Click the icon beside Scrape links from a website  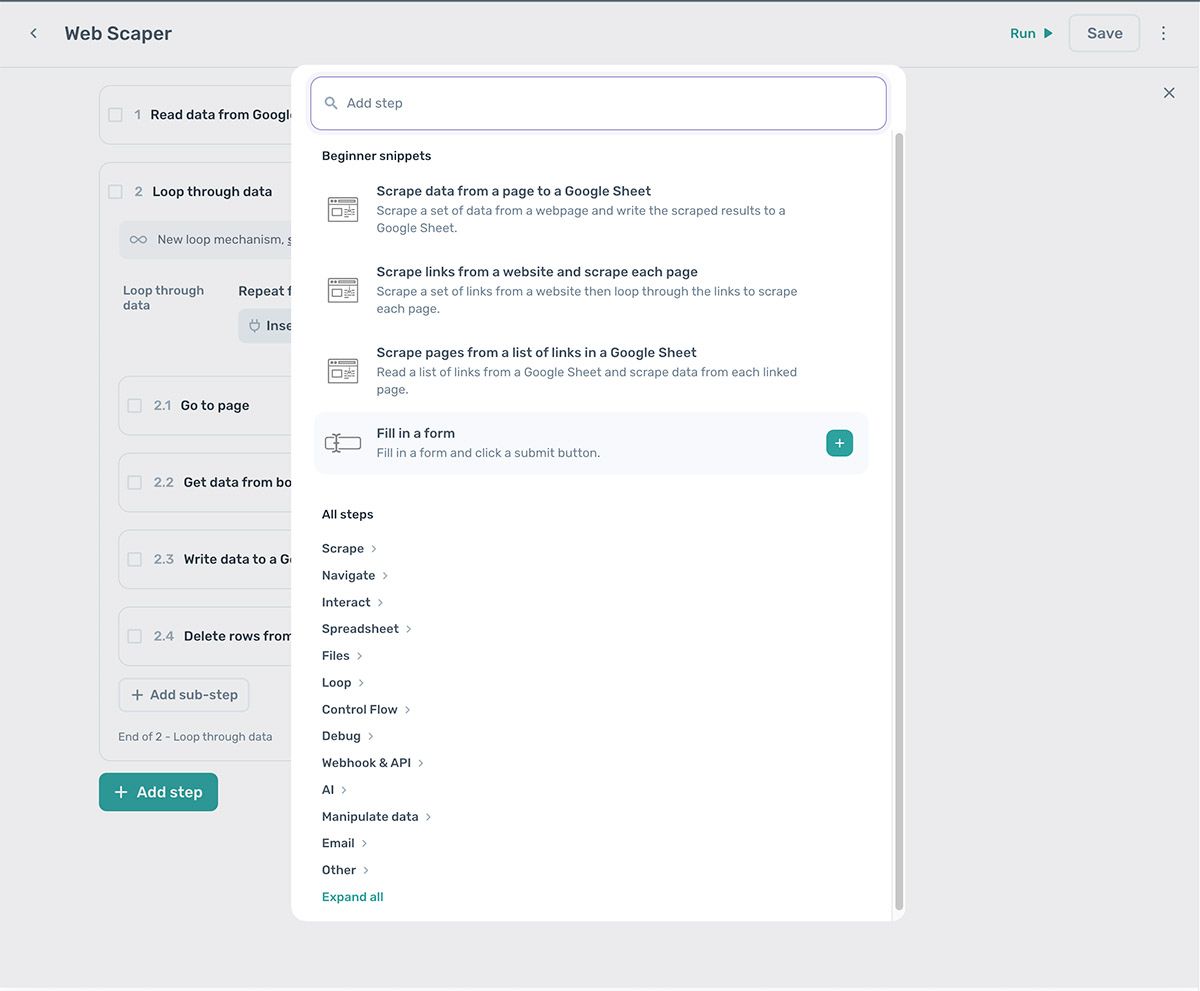(343, 290)
